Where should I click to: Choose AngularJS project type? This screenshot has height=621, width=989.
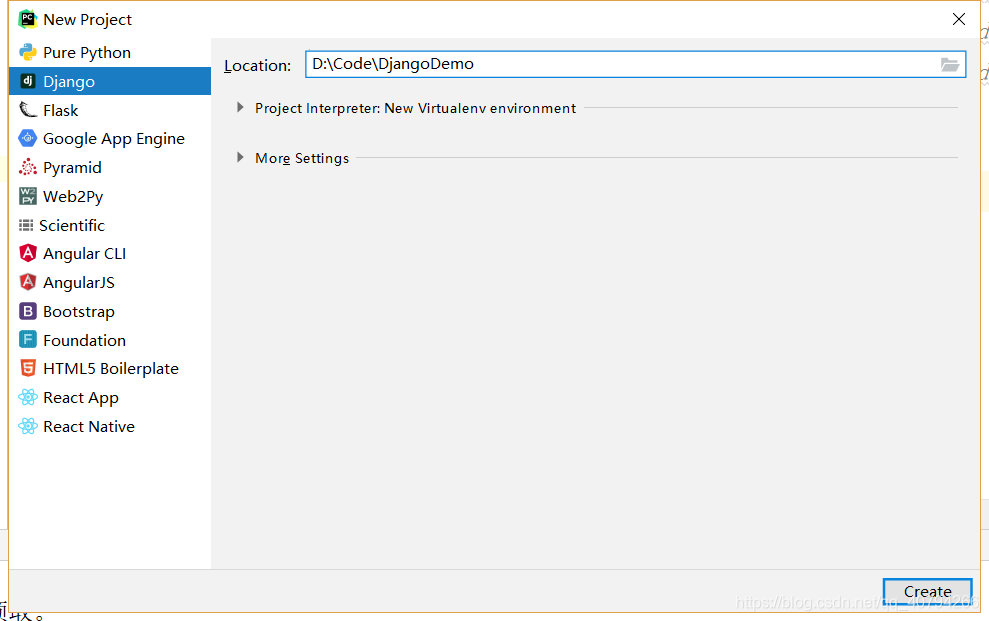pos(110,282)
